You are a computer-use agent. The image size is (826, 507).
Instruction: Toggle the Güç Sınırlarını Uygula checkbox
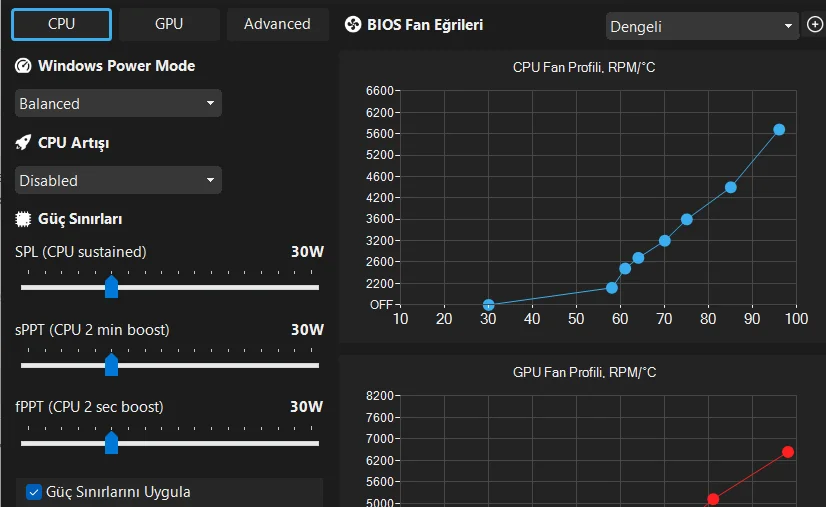34,492
